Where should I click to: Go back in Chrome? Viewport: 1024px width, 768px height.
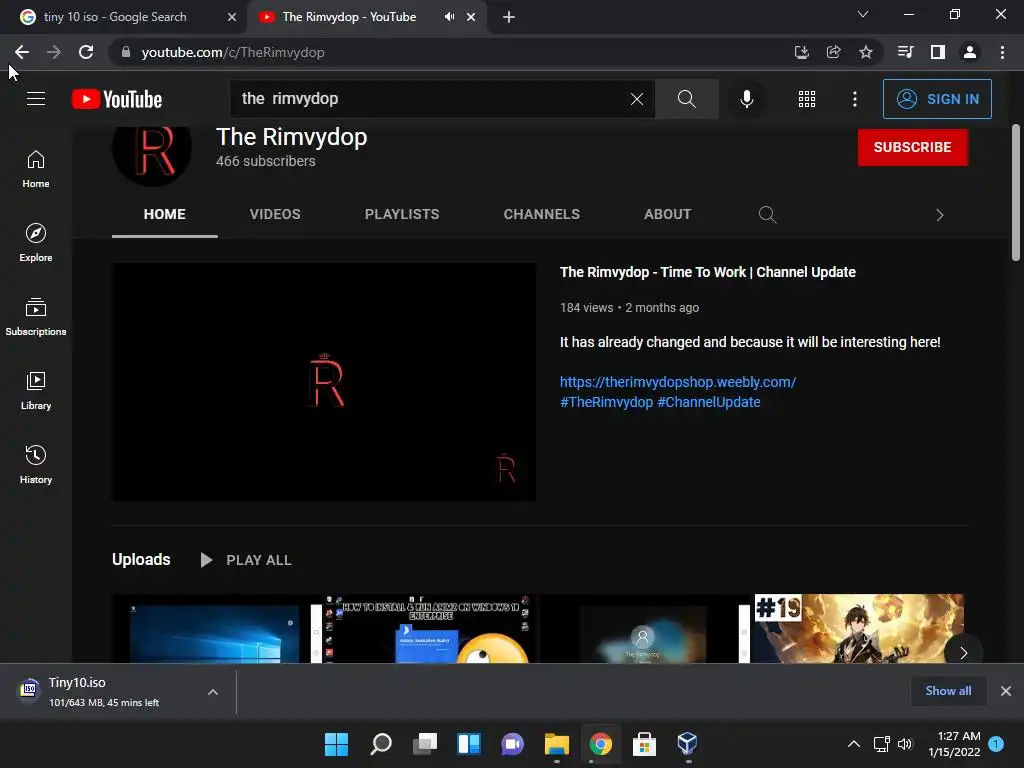coord(22,52)
